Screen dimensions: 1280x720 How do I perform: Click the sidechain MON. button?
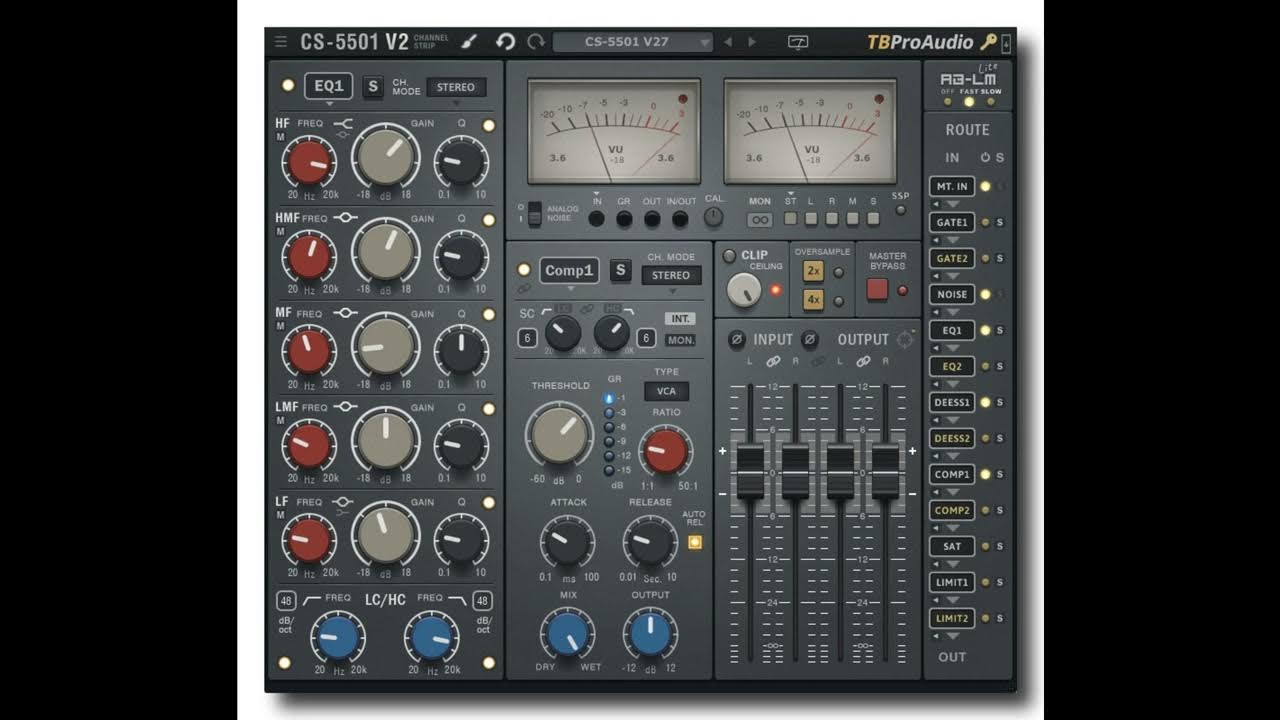(x=680, y=340)
